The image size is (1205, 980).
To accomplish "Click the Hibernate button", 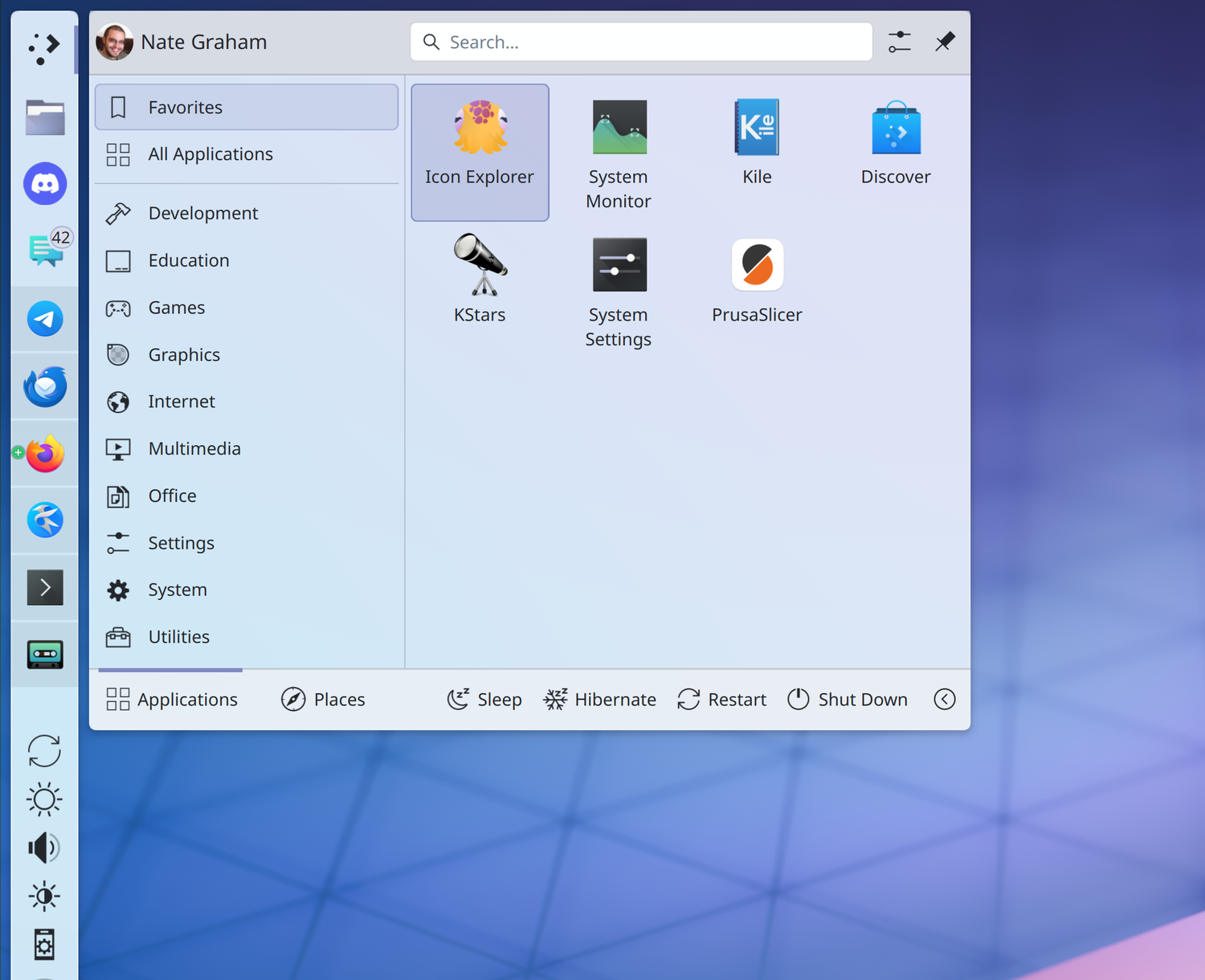I will click(600, 700).
